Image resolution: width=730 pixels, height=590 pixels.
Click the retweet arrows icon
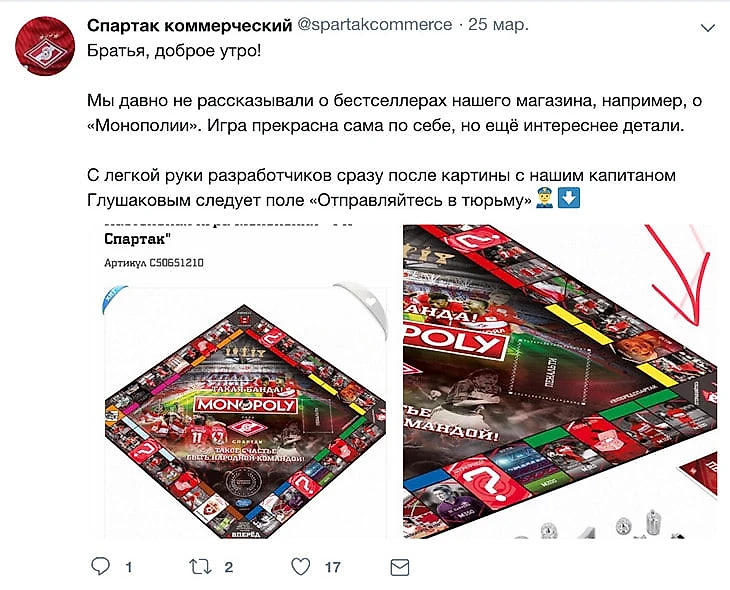pyautogui.click(x=200, y=567)
